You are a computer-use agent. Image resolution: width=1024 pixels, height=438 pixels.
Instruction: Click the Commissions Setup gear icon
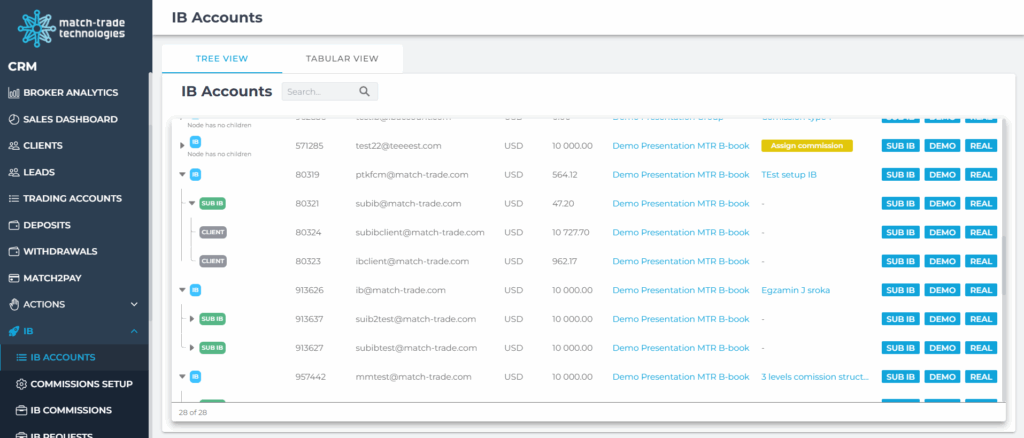pos(21,384)
